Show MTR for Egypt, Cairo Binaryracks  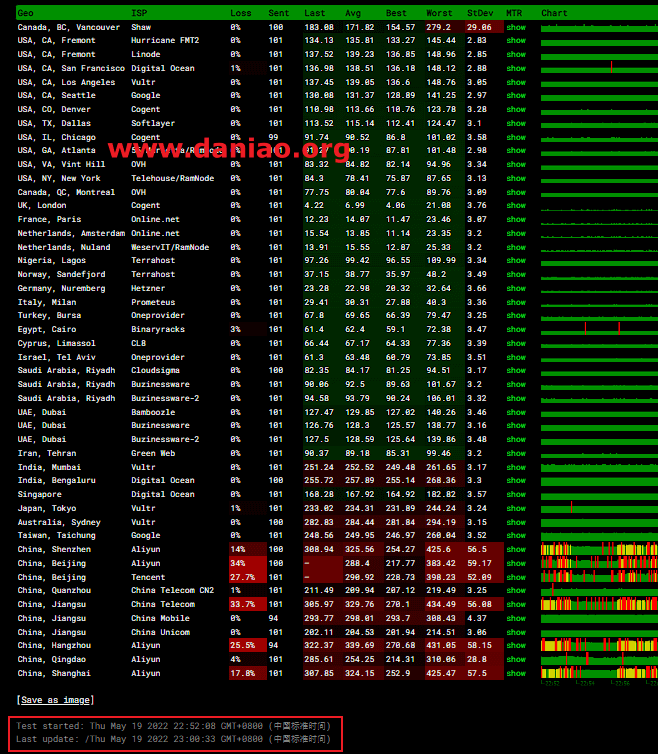click(516, 329)
